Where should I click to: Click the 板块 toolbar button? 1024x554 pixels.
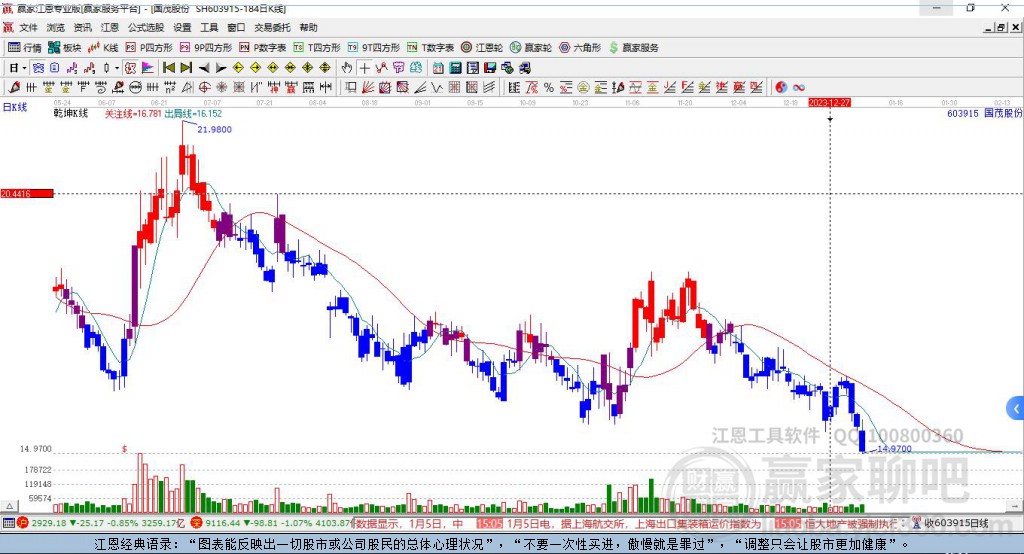click(x=64, y=48)
